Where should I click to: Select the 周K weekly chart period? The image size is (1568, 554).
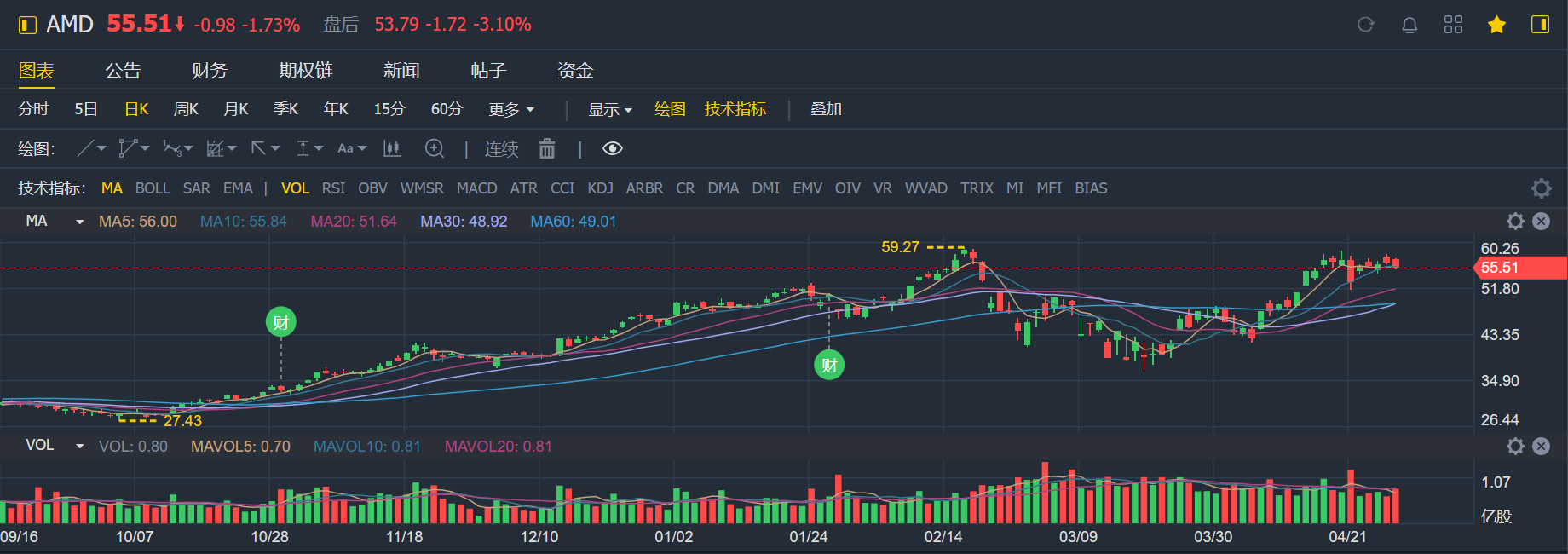[186, 110]
